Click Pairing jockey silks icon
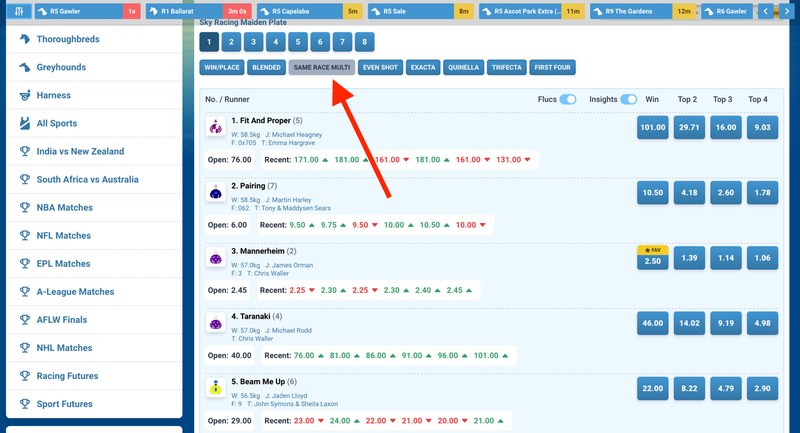Screen dimensions: 800x433 (215, 192)
